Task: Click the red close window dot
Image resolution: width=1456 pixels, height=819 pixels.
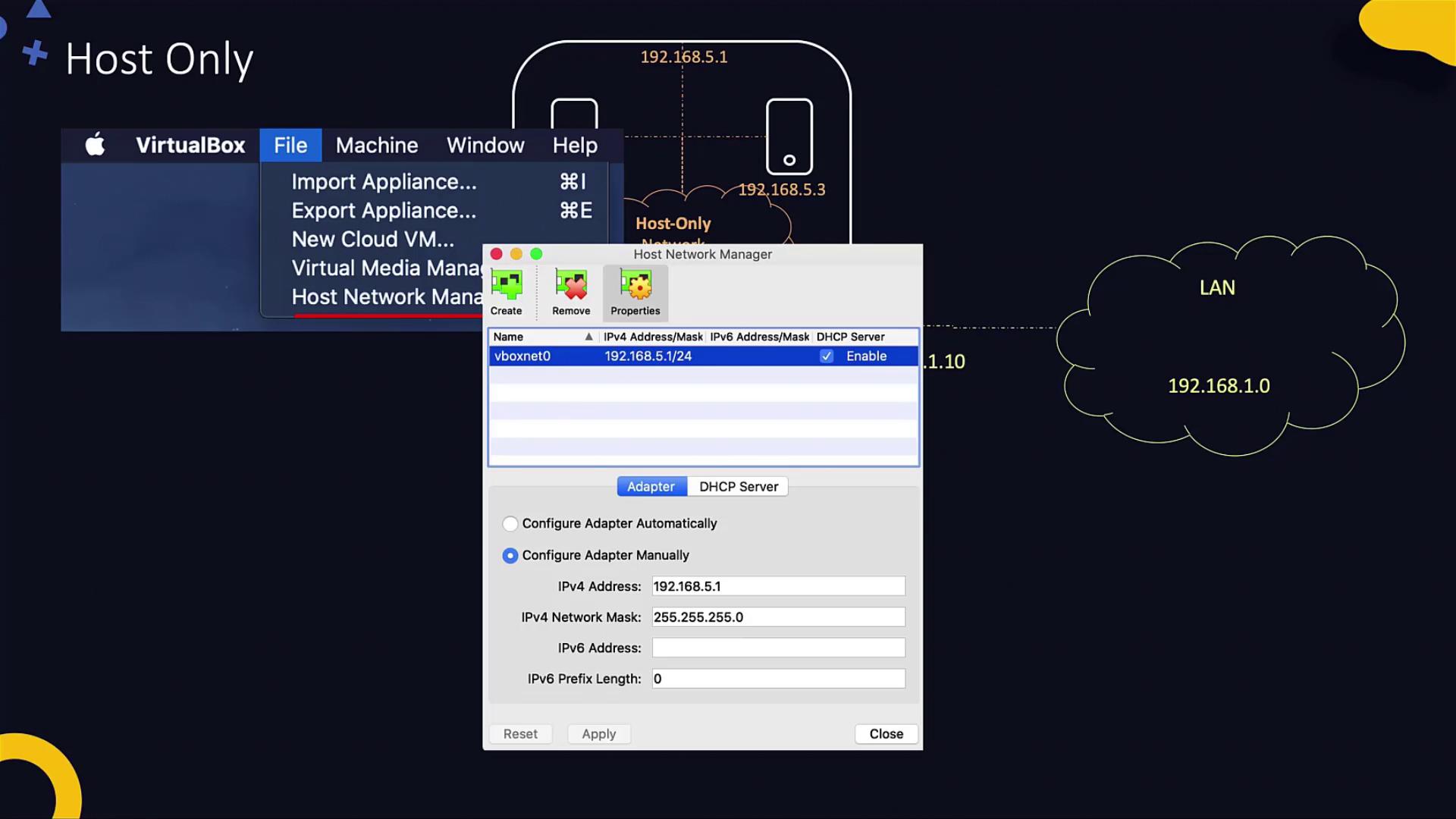Action: [x=497, y=254]
